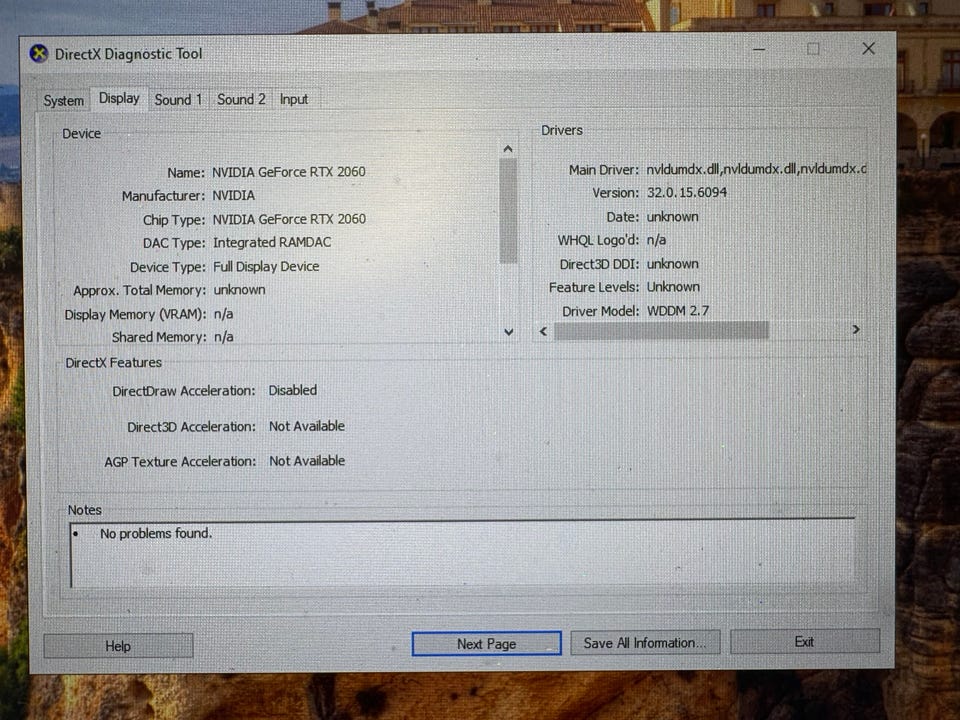The width and height of the screenshot is (960, 720).
Task: Click the No problems found note
Action: 156,533
